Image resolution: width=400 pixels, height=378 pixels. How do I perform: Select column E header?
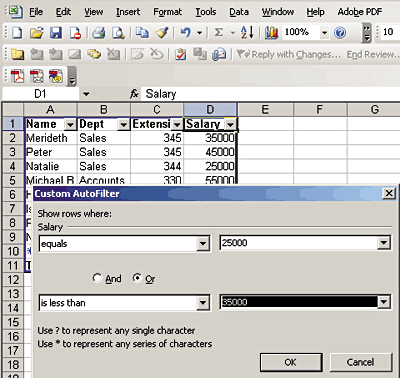(265, 109)
